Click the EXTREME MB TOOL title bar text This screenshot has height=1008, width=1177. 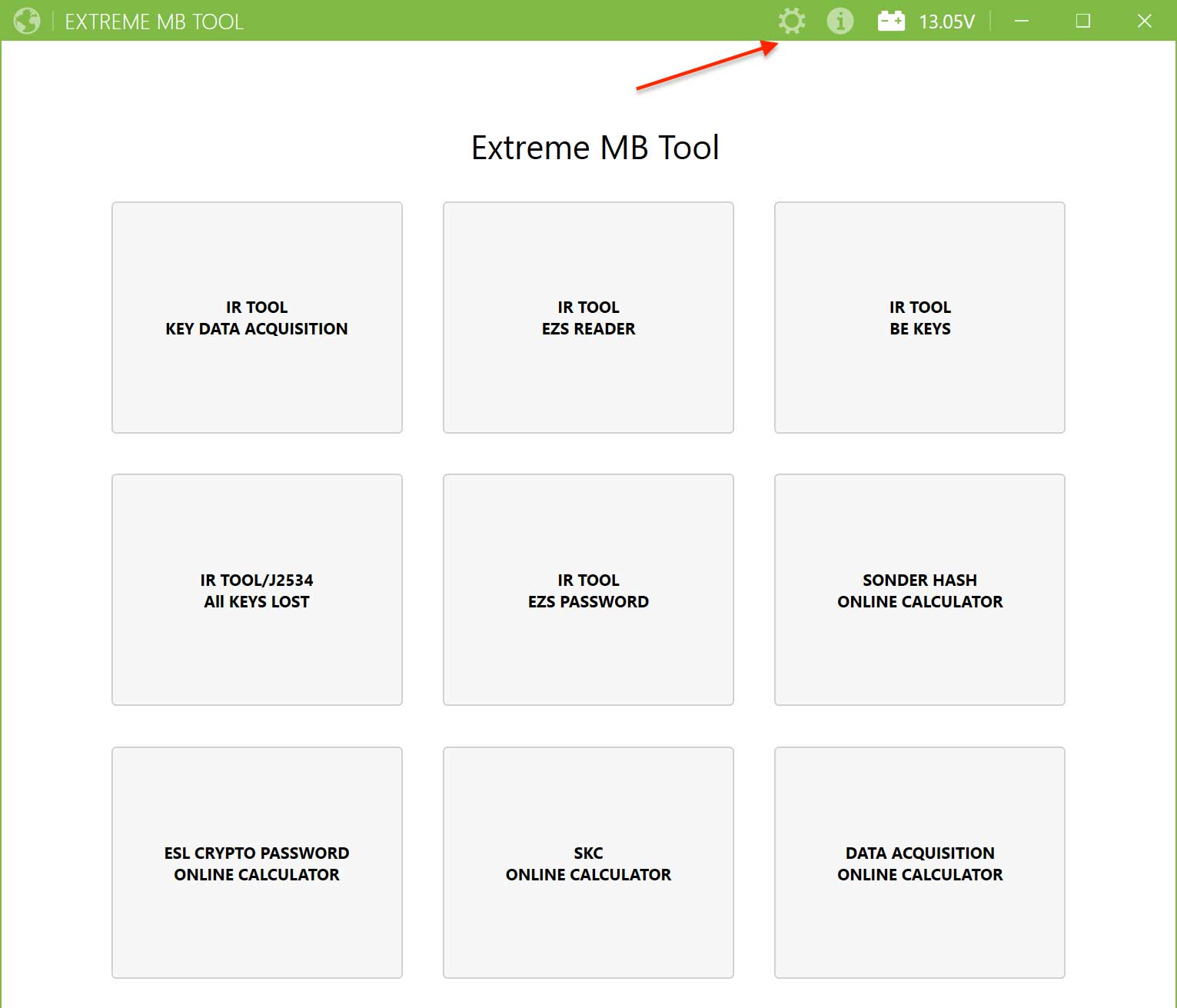(x=154, y=22)
